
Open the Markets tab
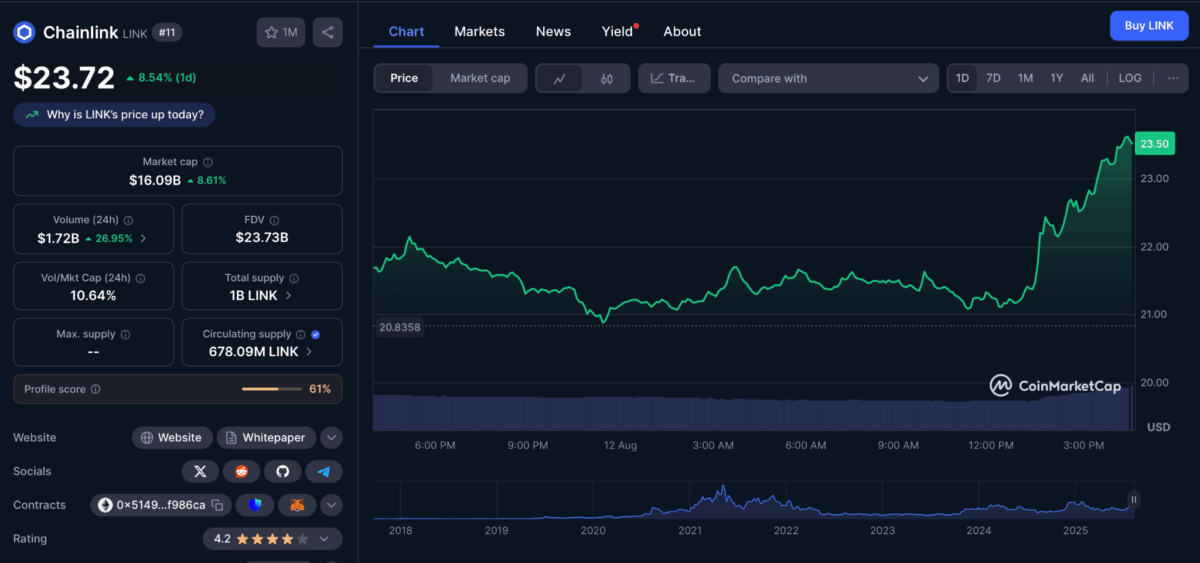480,31
